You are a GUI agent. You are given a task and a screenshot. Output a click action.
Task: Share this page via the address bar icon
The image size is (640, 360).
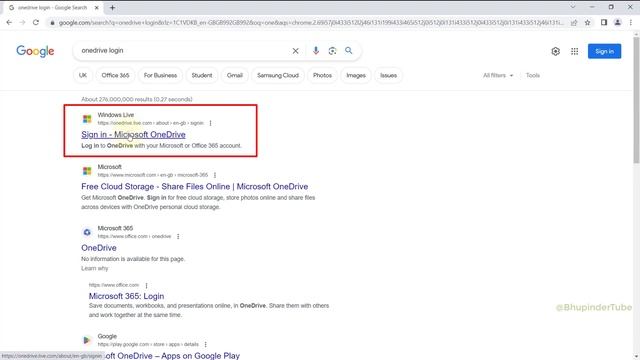pyautogui.click(x=574, y=23)
